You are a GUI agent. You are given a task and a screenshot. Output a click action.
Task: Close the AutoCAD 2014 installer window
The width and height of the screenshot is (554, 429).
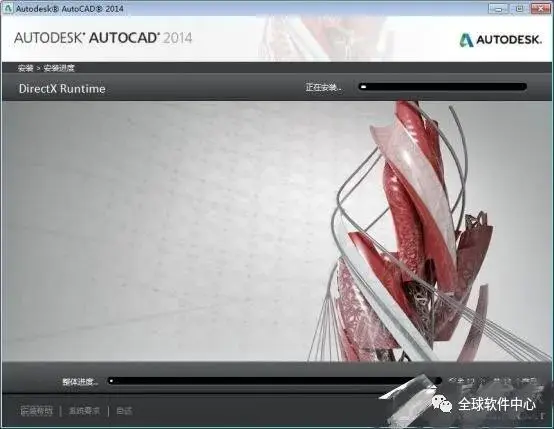point(541,8)
